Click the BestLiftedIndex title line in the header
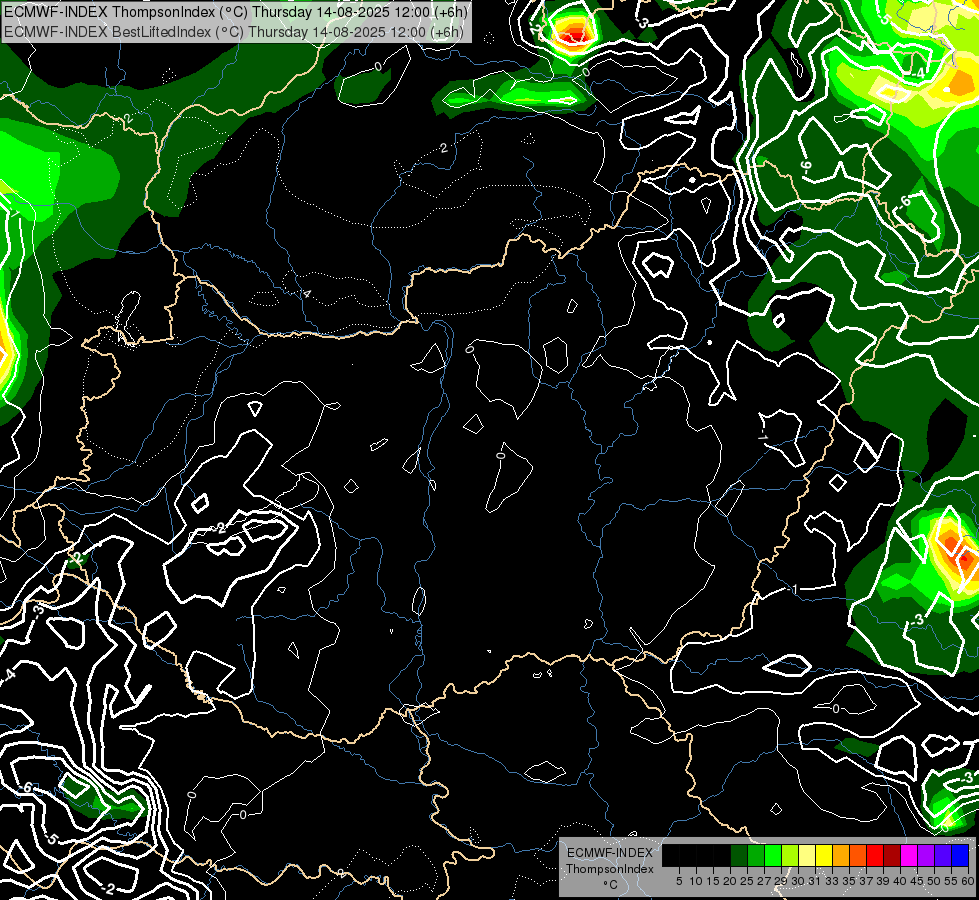The height and width of the screenshot is (900, 979). [x=234, y=32]
